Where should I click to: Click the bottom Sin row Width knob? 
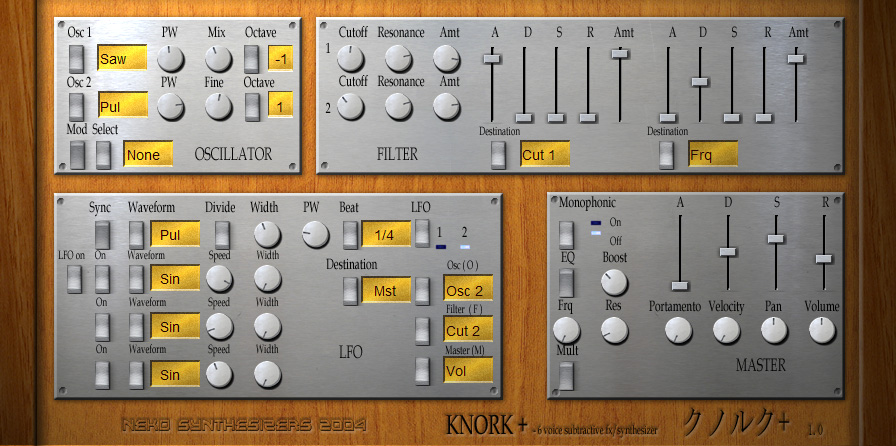(267, 375)
